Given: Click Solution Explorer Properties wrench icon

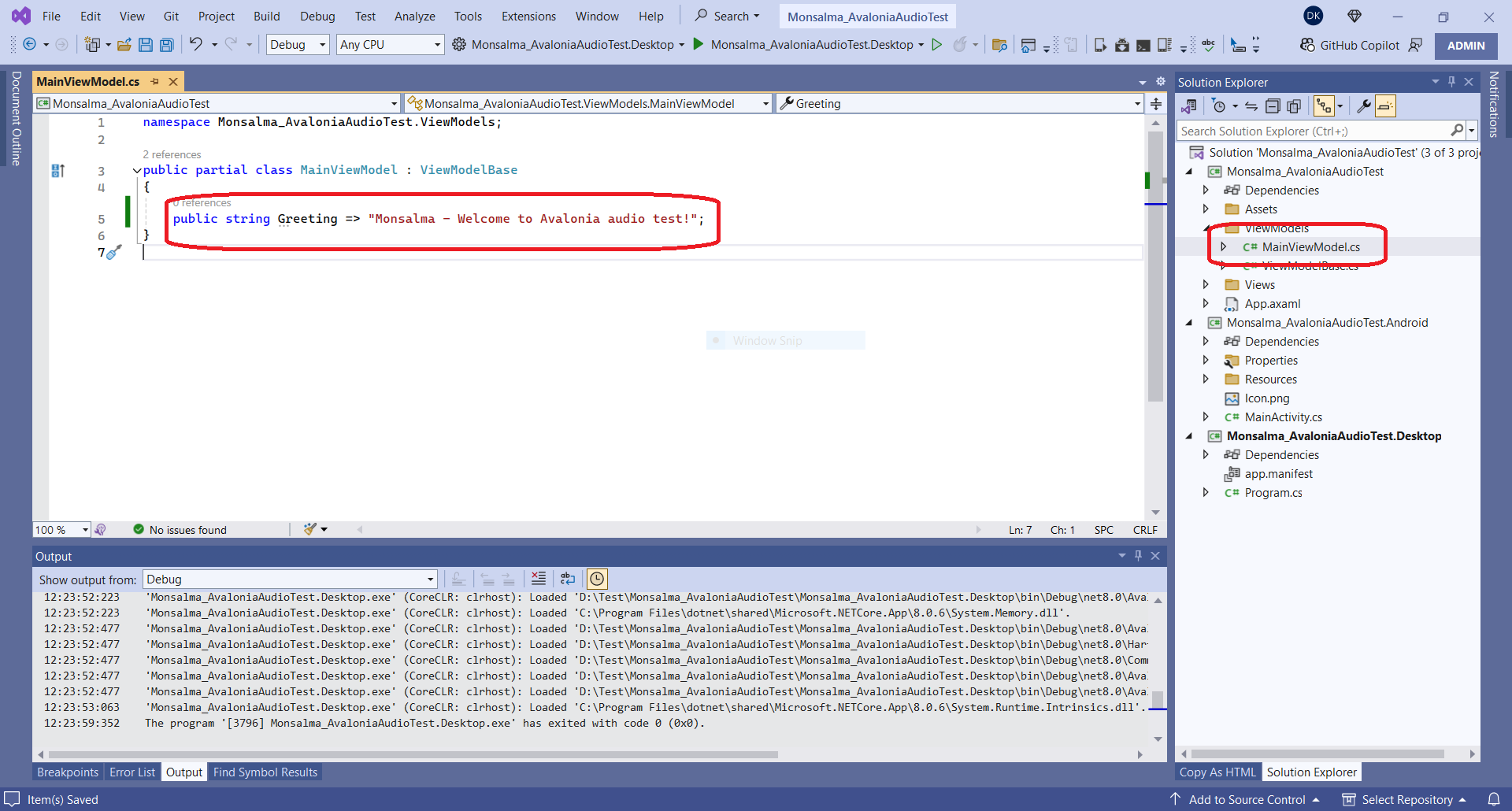Looking at the screenshot, I should (x=1364, y=106).
